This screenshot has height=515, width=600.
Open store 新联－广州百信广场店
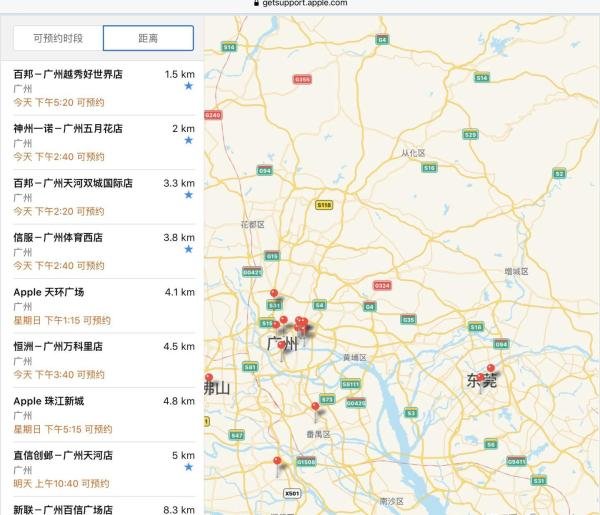[x=104, y=507]
